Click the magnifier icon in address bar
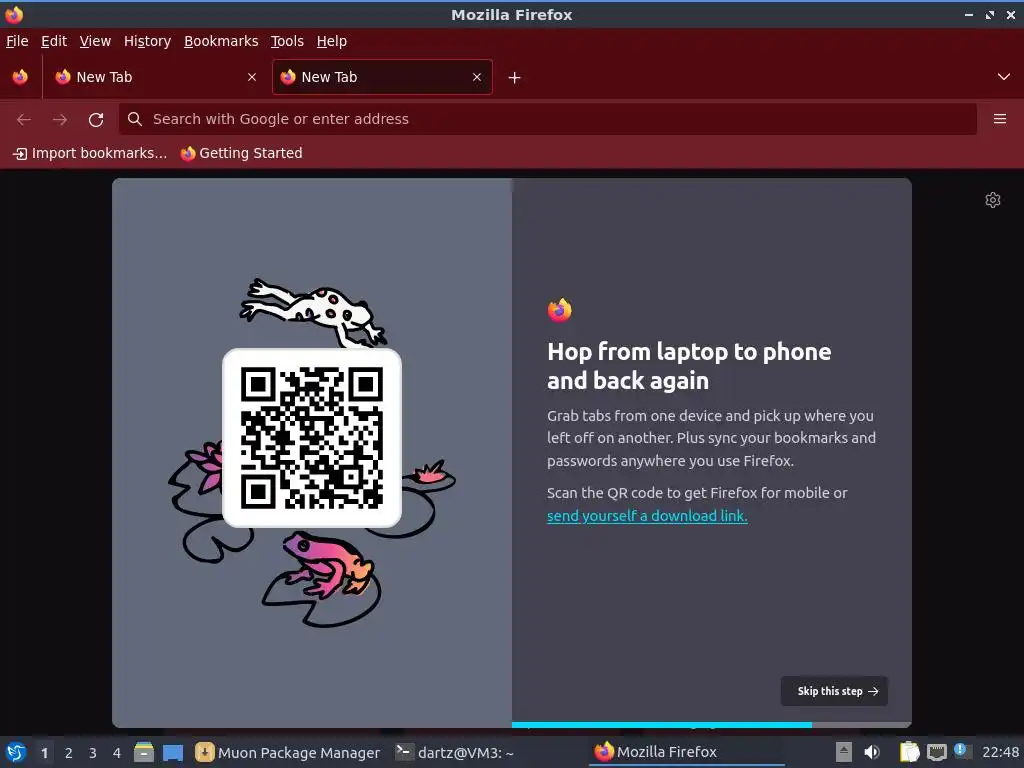This screenshot has height=768, width=1024. 135,119
